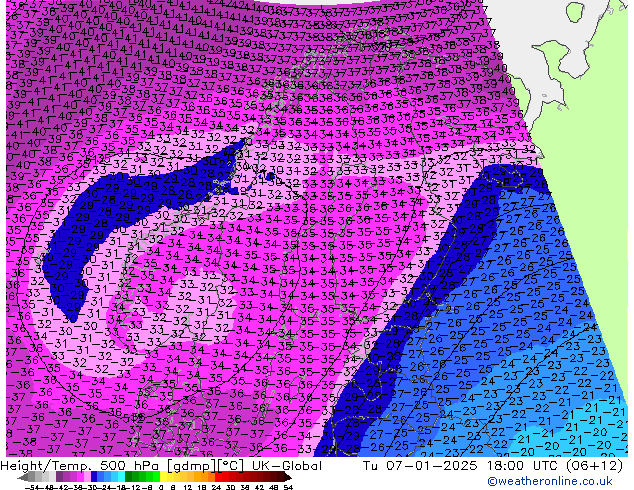The image size is (634, 490).
Task: Click the 'UK-Global' model name label
Action: pos(287,466)
